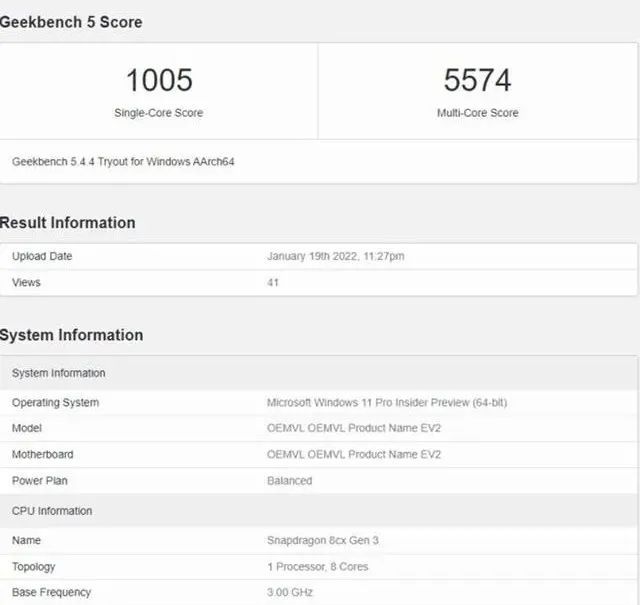Click the Views count of 41

pos(273,282)
